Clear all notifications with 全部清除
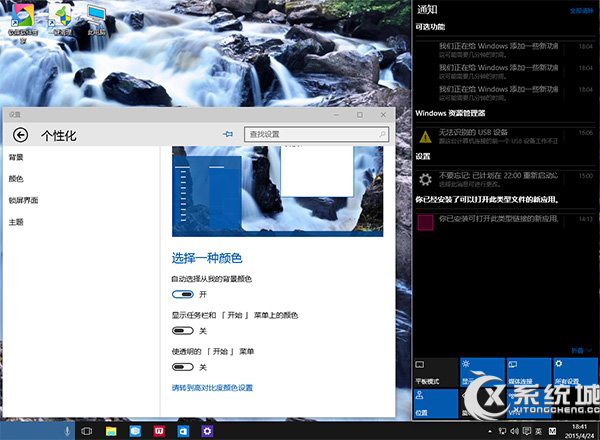The image size is (600, 440). coord(582,11)
